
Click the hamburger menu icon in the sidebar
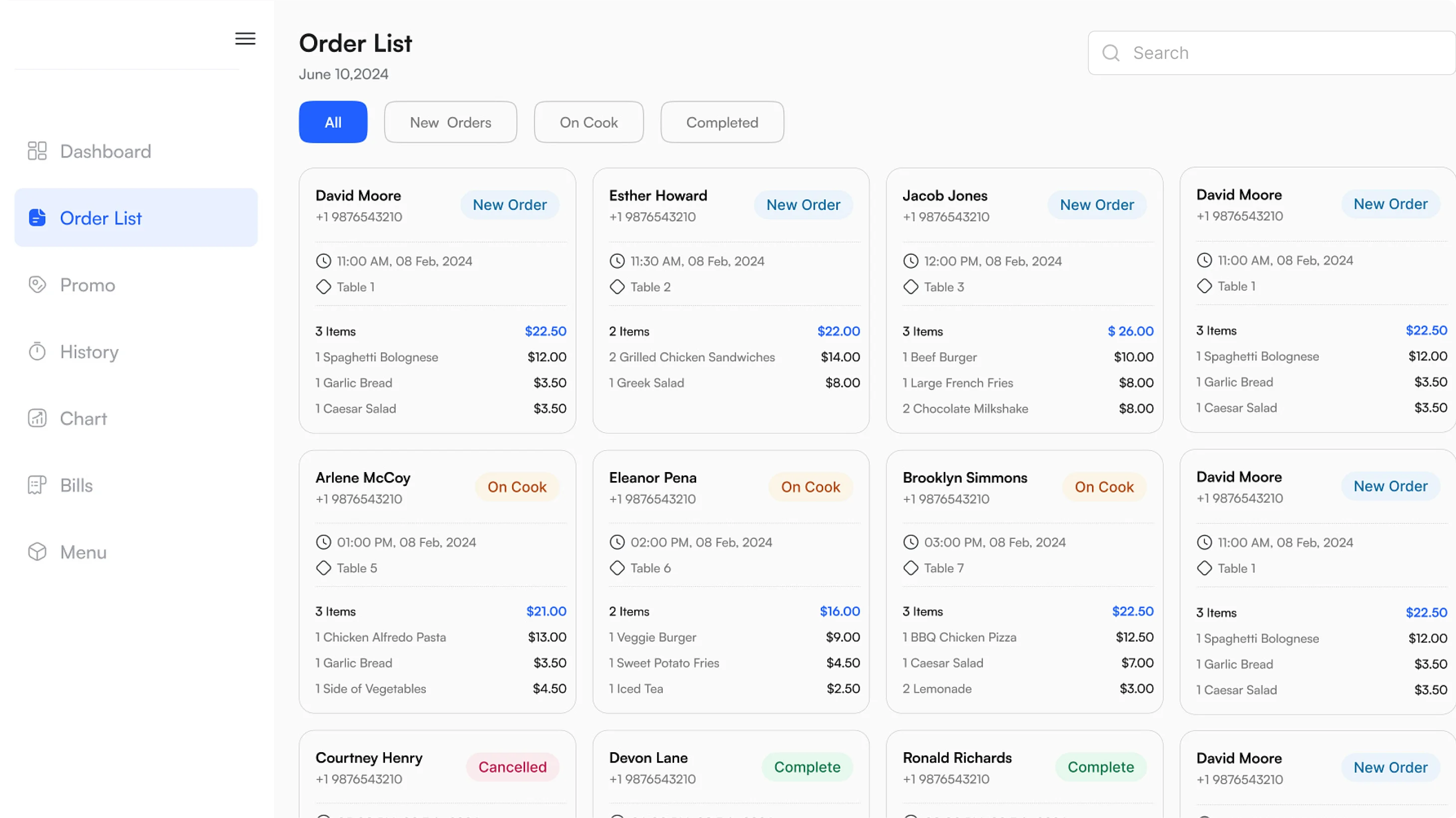click(245, 38)
